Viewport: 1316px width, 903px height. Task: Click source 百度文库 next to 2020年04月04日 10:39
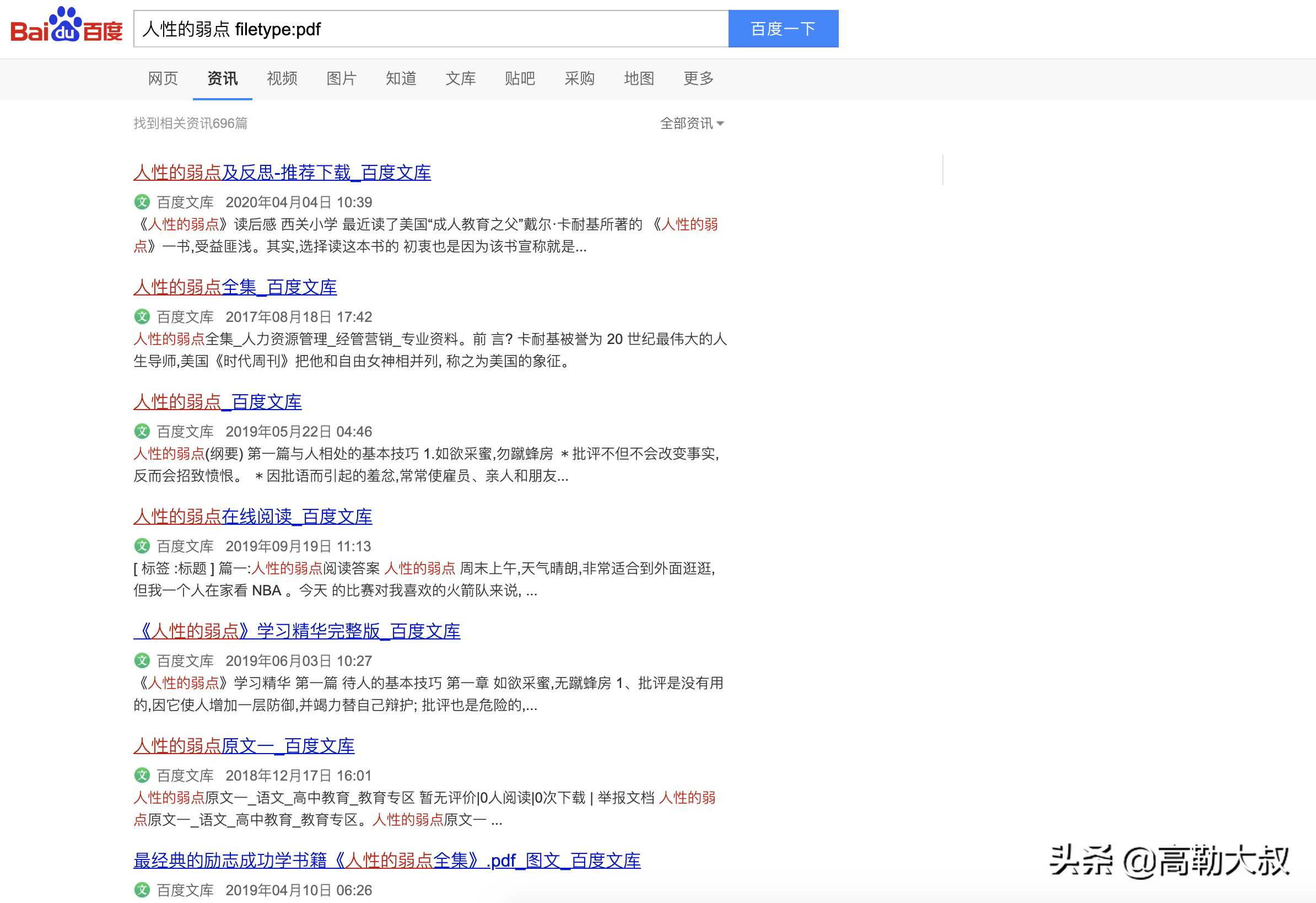pyautogui.click(x=185, y=202)
